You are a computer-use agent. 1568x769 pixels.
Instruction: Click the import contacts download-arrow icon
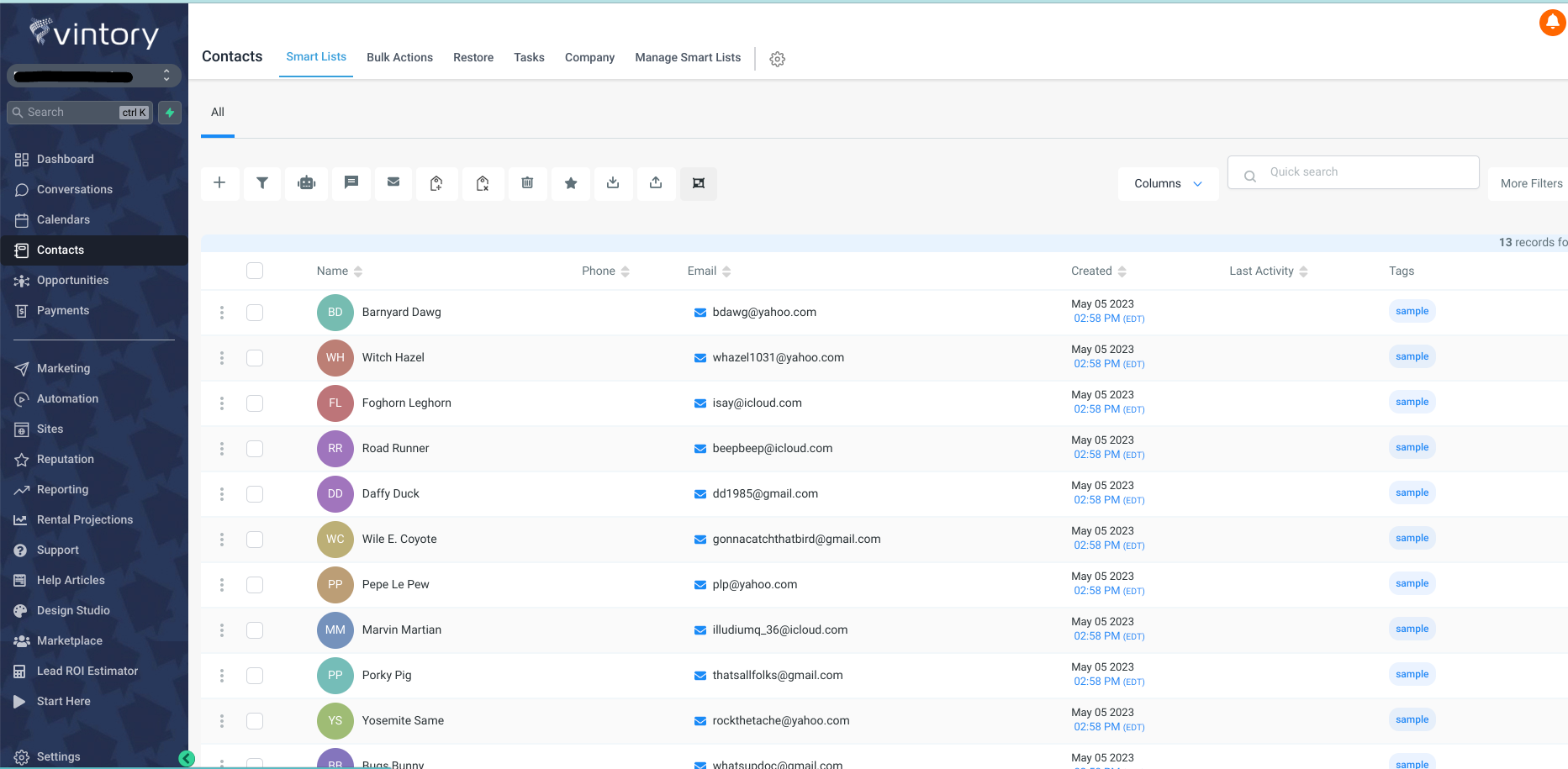click(x=613, y=183)
